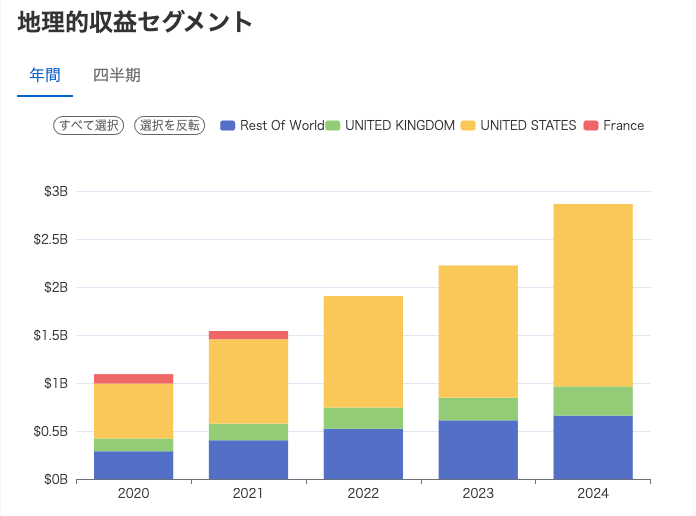Select the green United Kingdom segment in 2024
Image resolution: width=696 pixels, height=516 pixels.
(x=593, y=401)
